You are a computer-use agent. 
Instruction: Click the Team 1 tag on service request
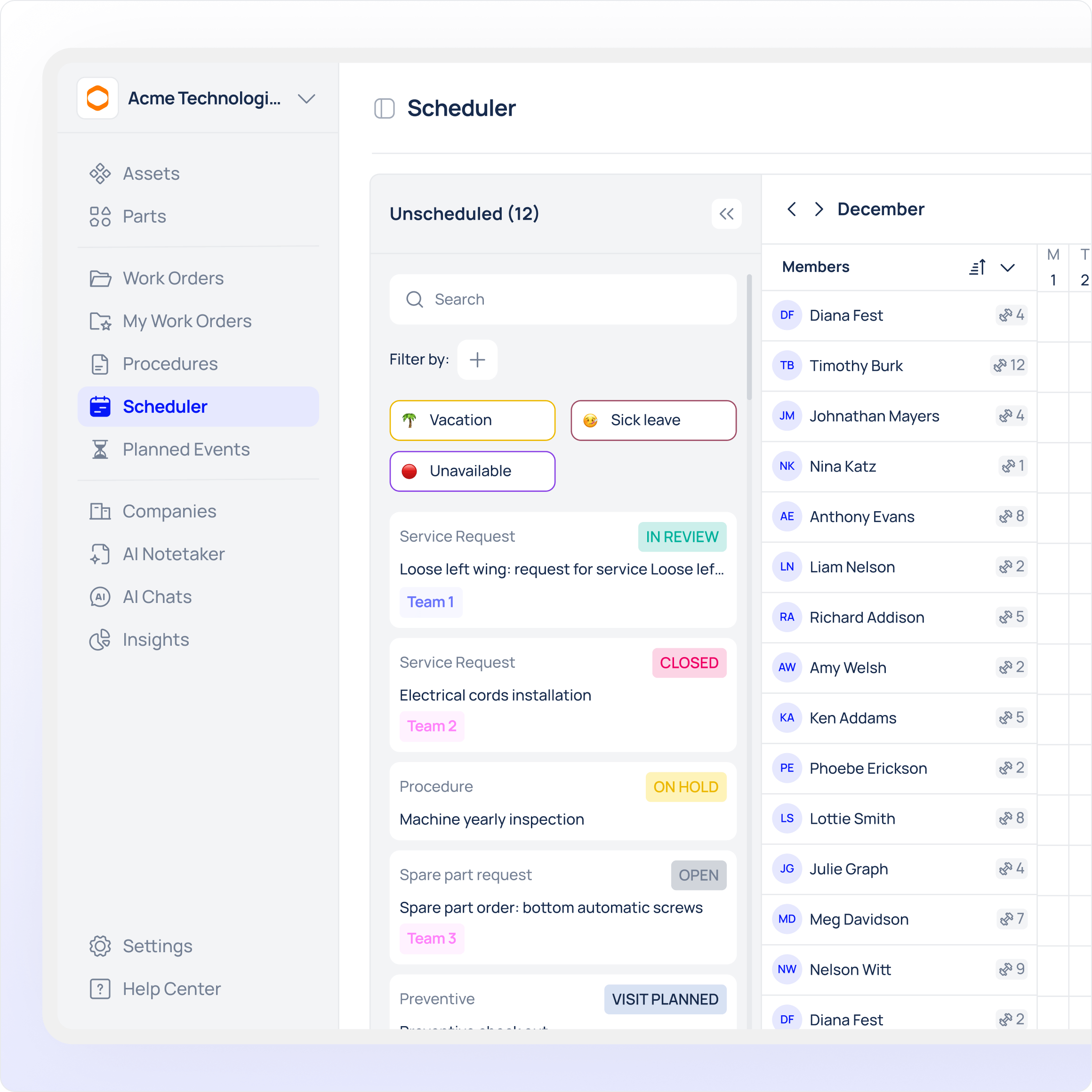click(431, 602)
